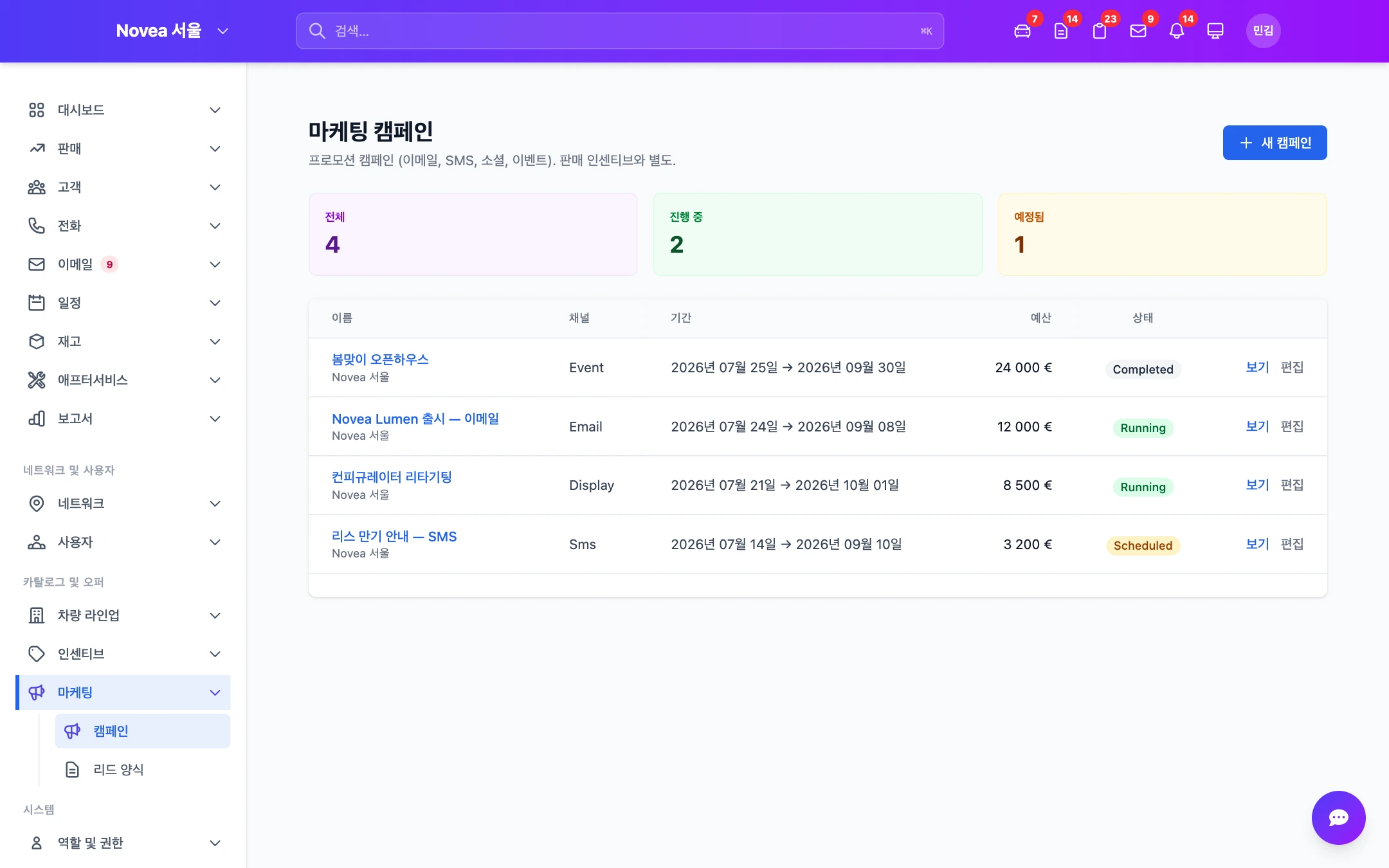1389x868 pixels.
Task: Click the 마케팅 megaphone icon
Action: pos(37,692)
